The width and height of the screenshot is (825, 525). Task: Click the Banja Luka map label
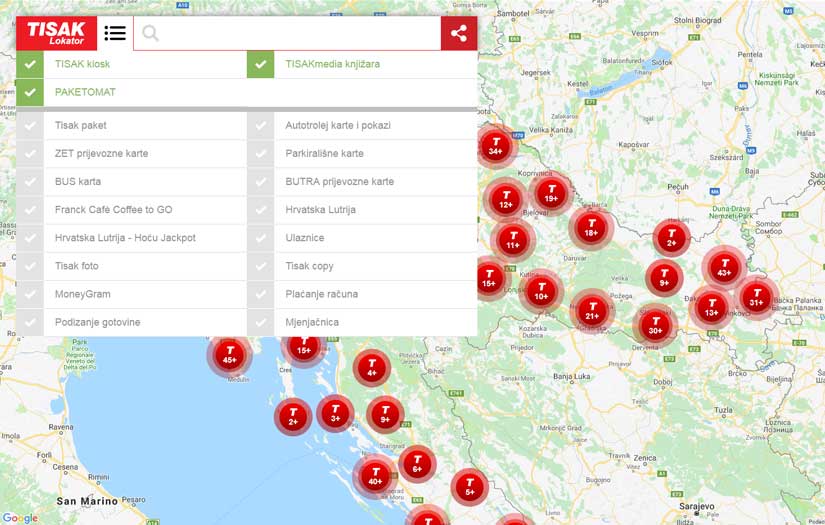(x=571, y=377)
